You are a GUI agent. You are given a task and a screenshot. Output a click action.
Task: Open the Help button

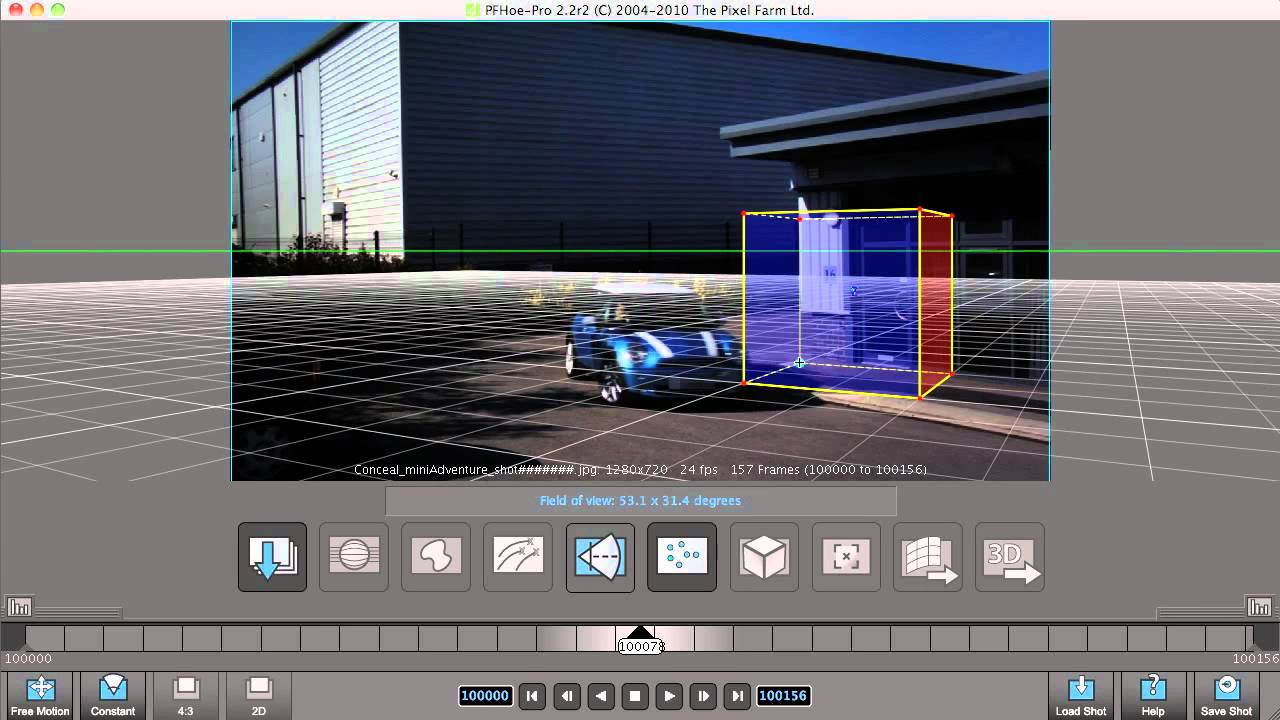[x=1153, y=696]
